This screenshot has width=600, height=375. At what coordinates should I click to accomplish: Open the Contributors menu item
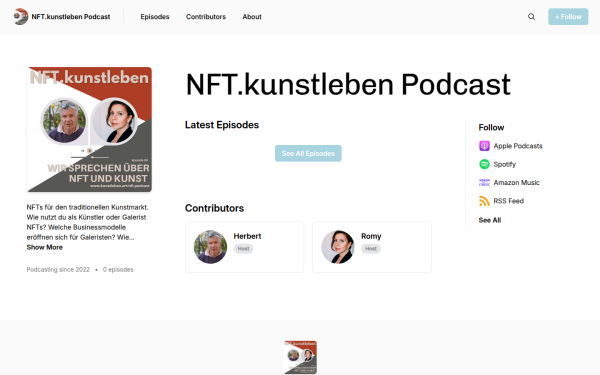[x=206, y=17]
